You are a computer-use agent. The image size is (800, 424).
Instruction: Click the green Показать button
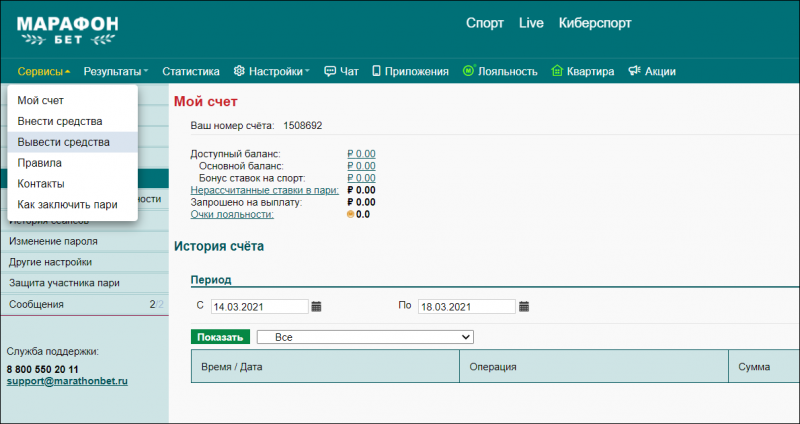[220, 337]
